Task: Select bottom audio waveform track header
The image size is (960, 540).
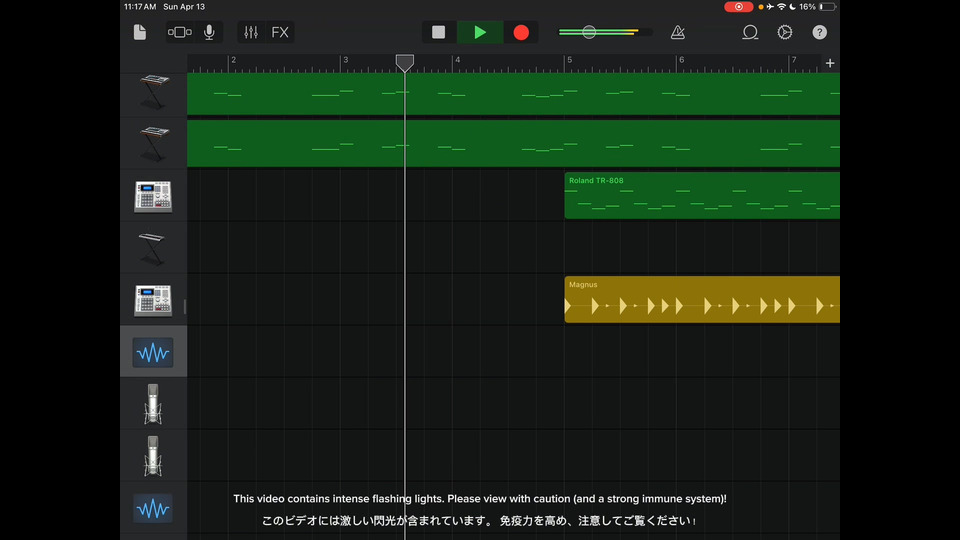Action: (x=153, y=508)
